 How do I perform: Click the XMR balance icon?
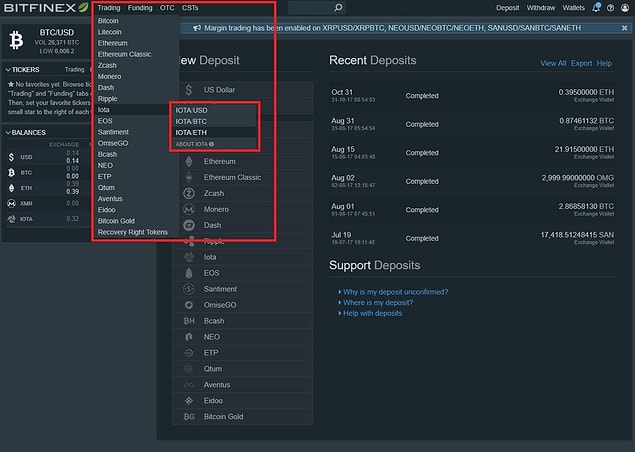[x=11, y=203]
